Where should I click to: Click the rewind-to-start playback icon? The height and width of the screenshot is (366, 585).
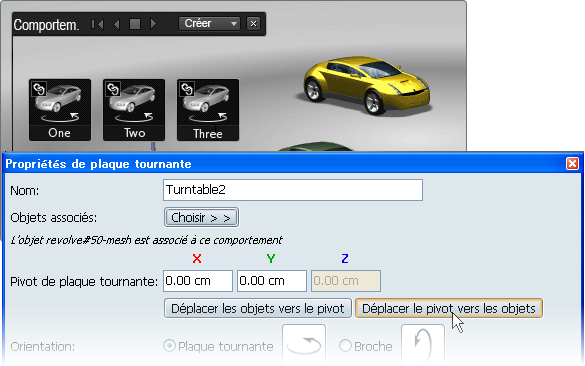pyautogui.click(x=98, y=24)
